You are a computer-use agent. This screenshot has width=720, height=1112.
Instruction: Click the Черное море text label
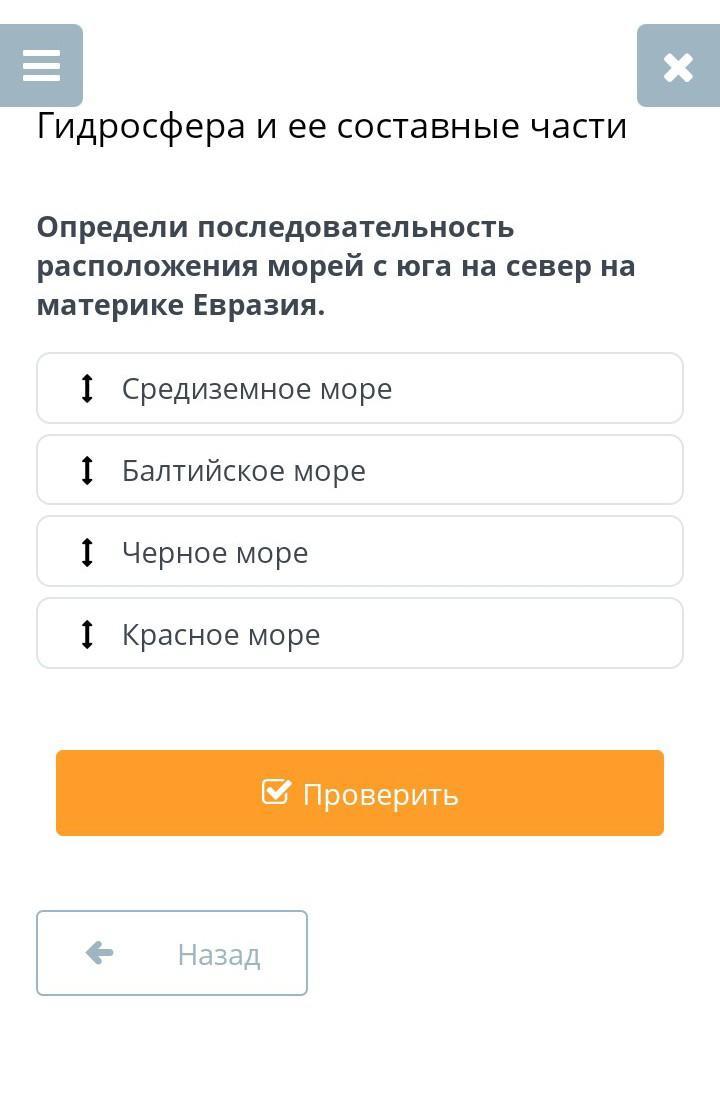tap(215, 553)
